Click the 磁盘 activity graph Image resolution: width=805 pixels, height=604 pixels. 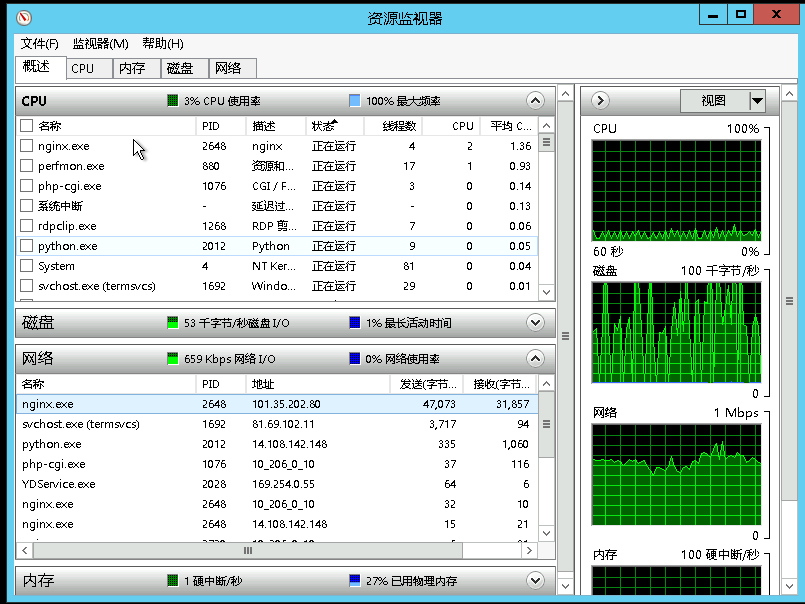[676, 332]
